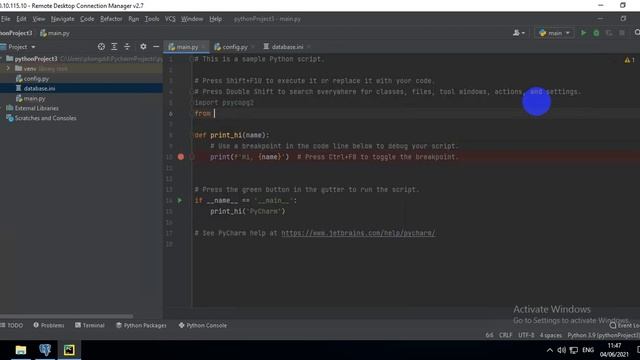Click the network icon in system tray
This screenshot has height=360, width=640.
click(573, 350)
